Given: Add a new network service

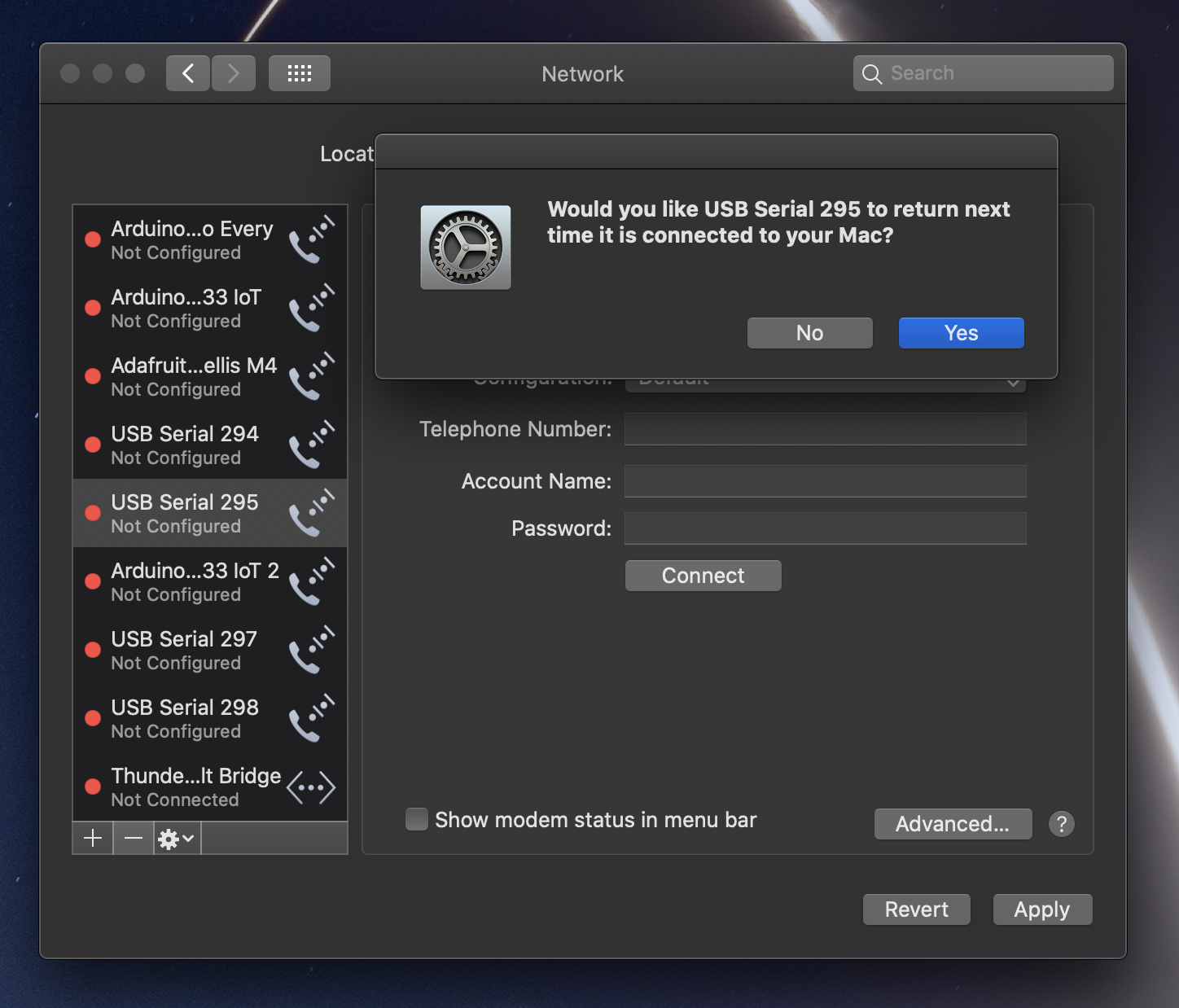Looking at the screenshot, I should pyautogui.click(x=93, y=838).
